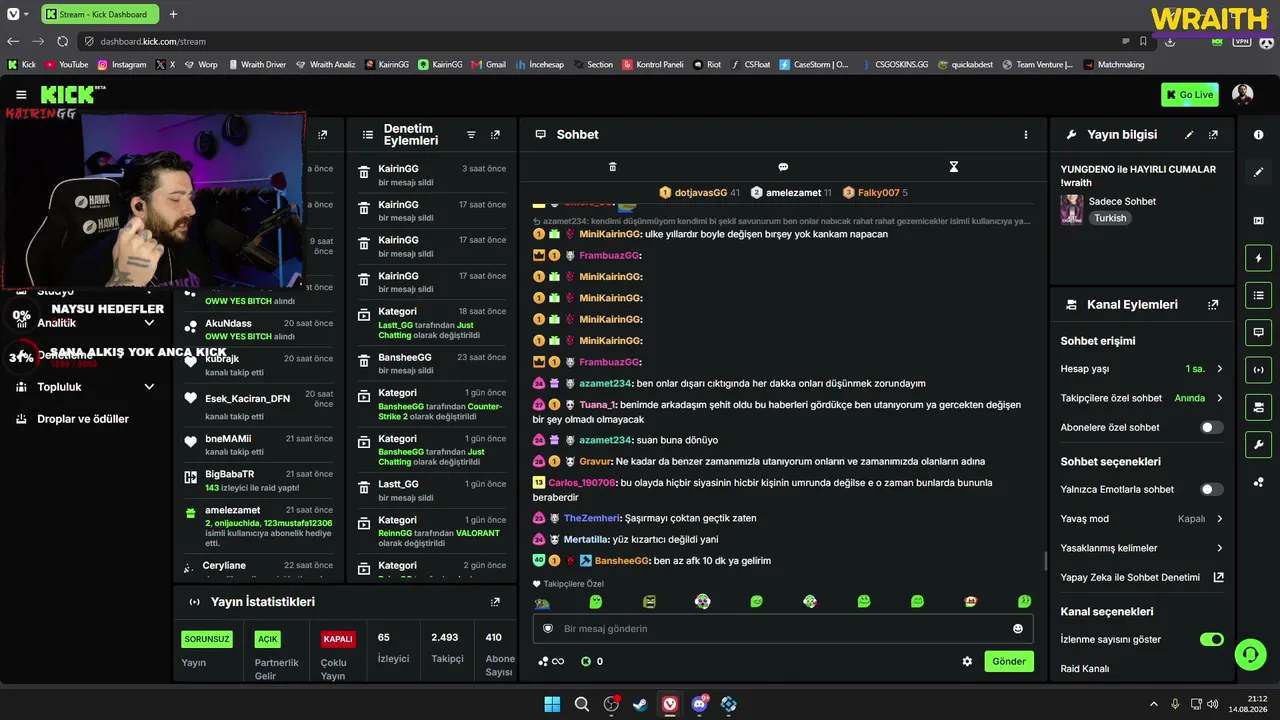Click the info icon in right sidebar

pos(1259,135)
